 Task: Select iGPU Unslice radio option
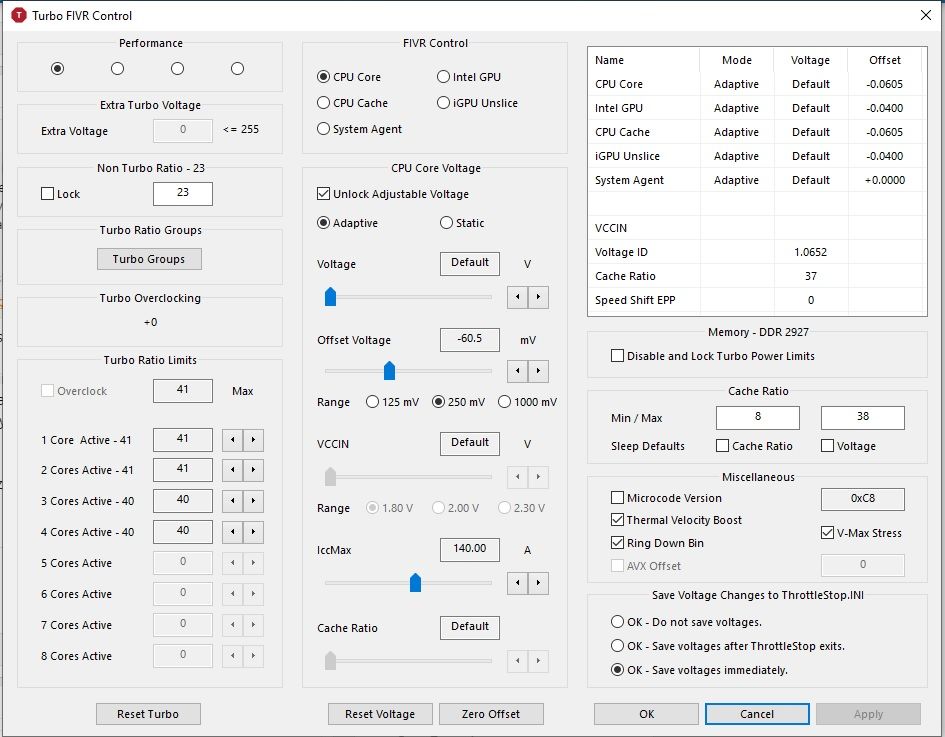[477, 103]
